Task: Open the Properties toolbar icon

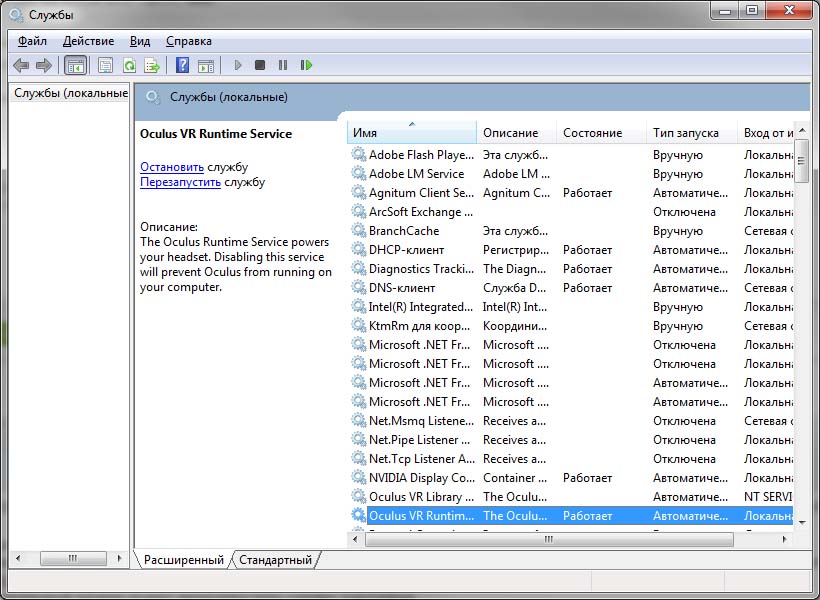Action: click(x=106, y=65)
